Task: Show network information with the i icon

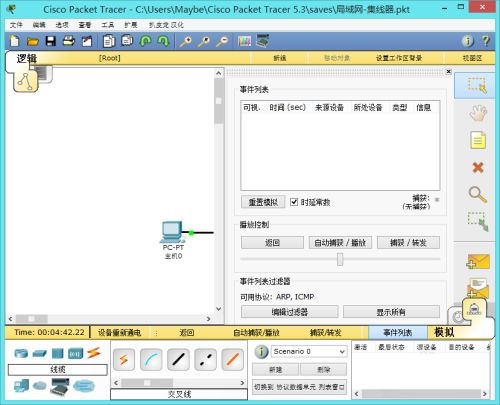Action: (467, 41)
